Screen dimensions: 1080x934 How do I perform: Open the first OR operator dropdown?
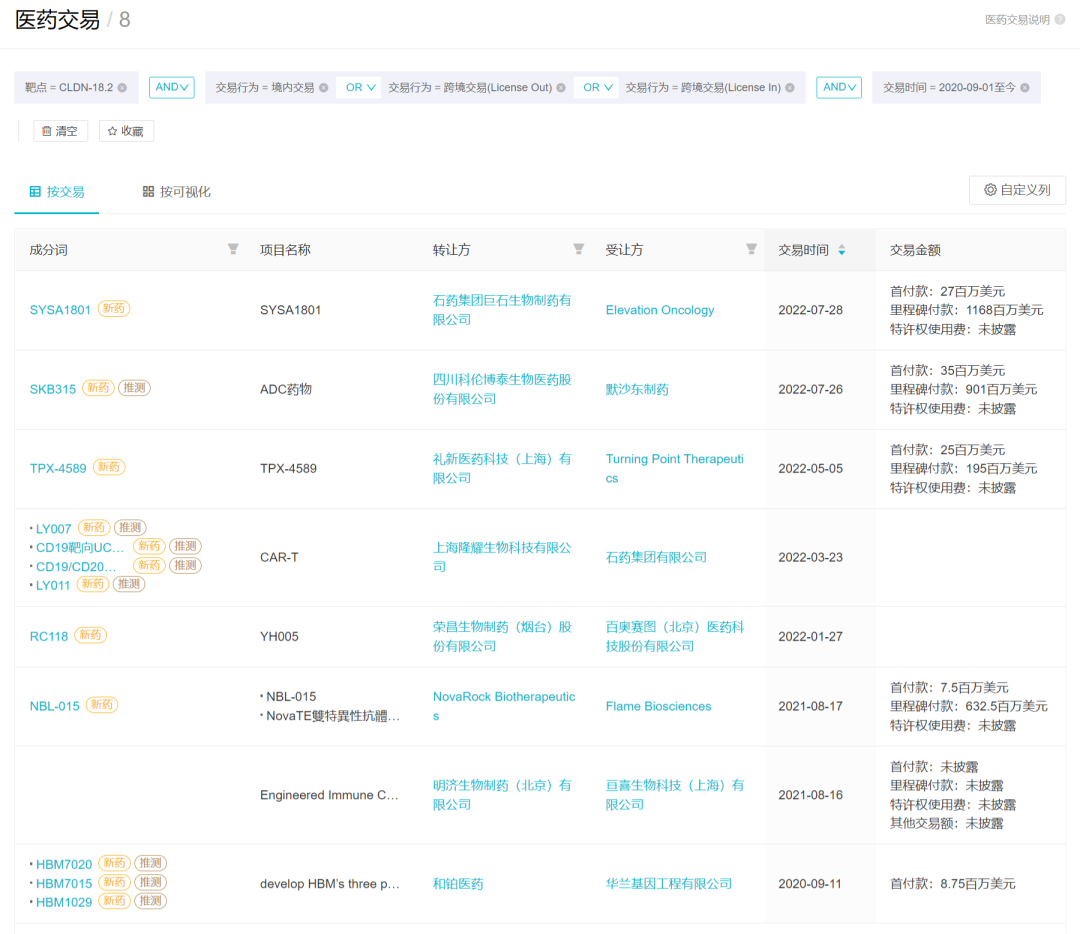[360, 88]
